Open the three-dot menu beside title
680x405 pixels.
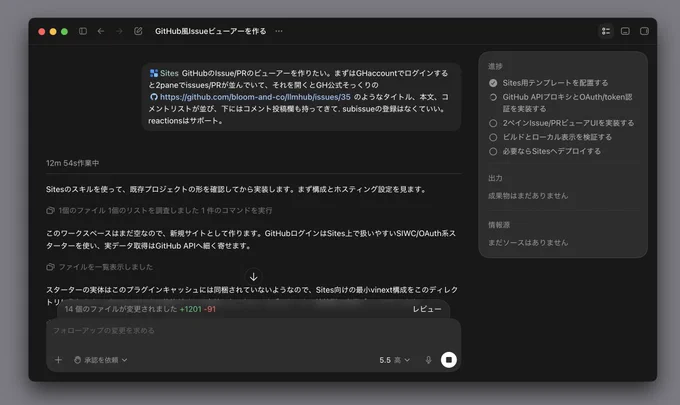coord(279,31)
